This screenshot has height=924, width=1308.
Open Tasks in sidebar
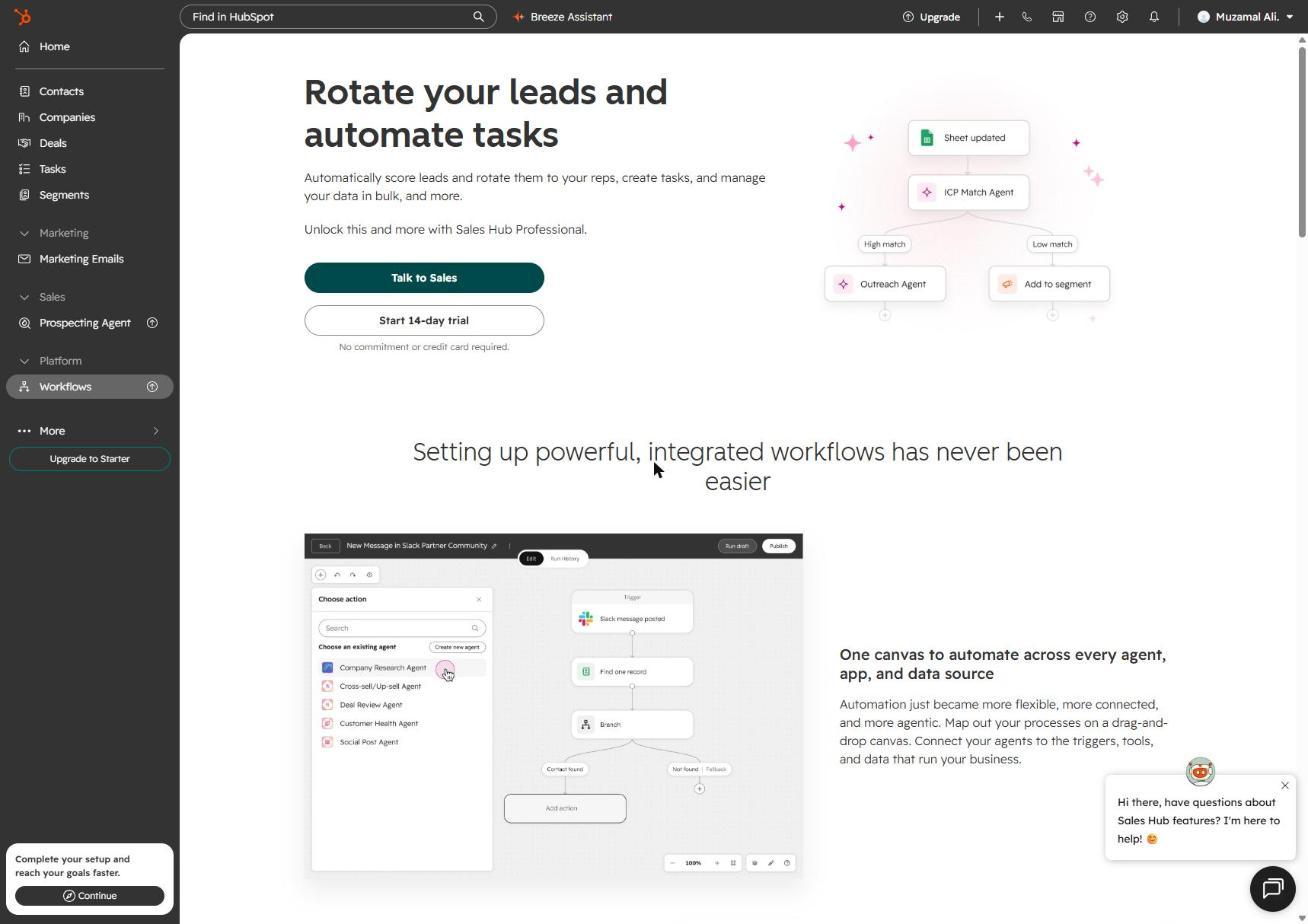[x=90, y=169]
